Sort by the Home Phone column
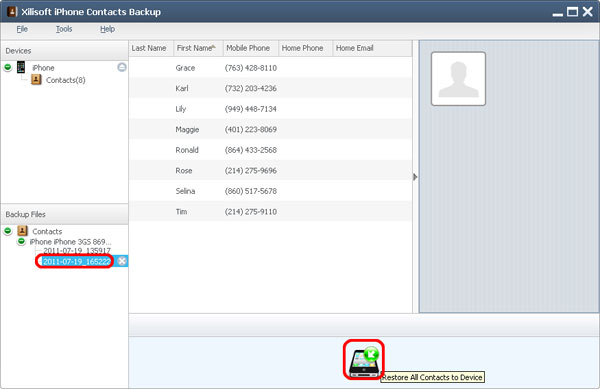The image size is (600, 389). [305, 48]
